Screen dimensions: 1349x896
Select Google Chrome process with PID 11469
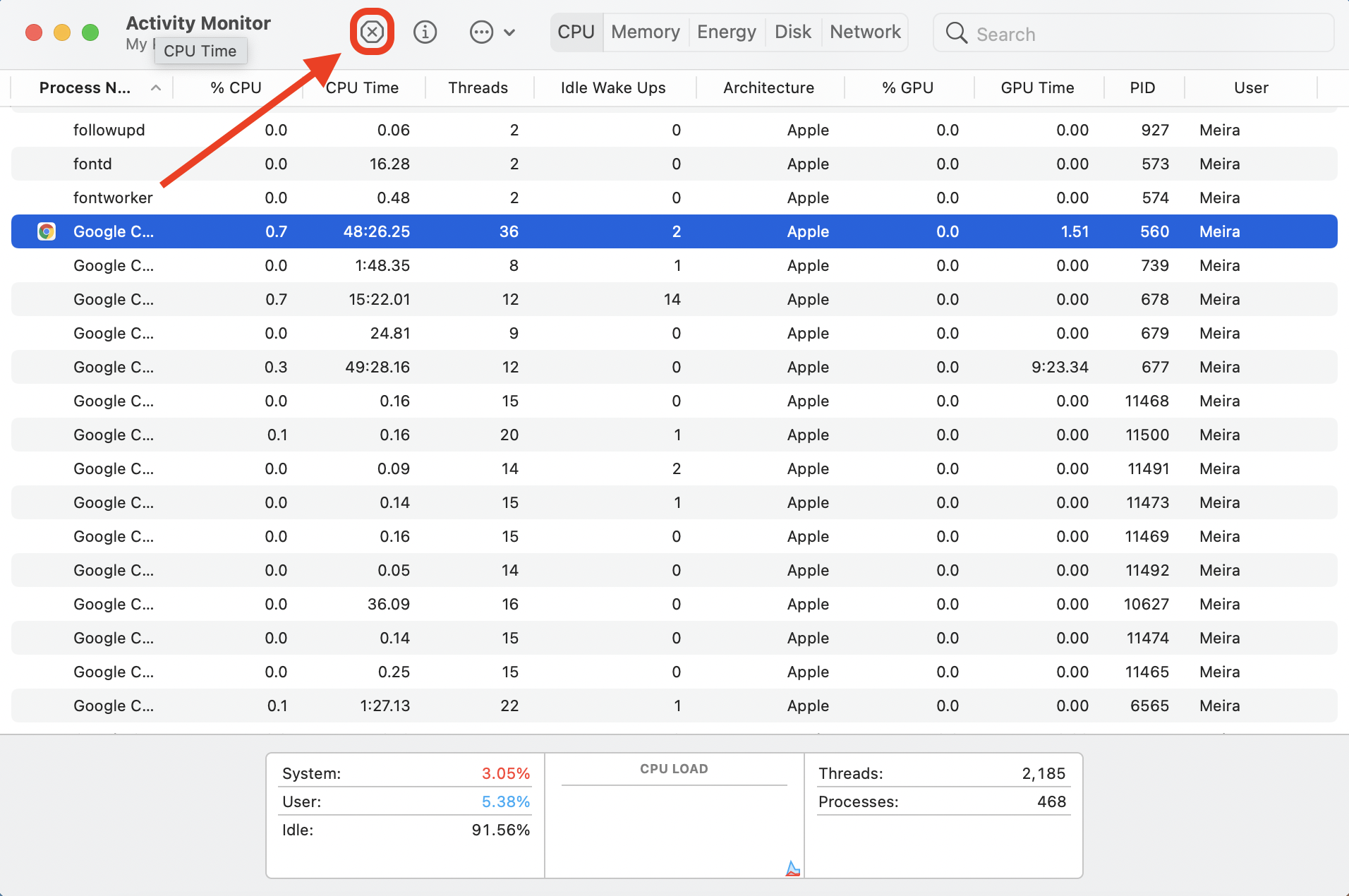coord(674,536)
